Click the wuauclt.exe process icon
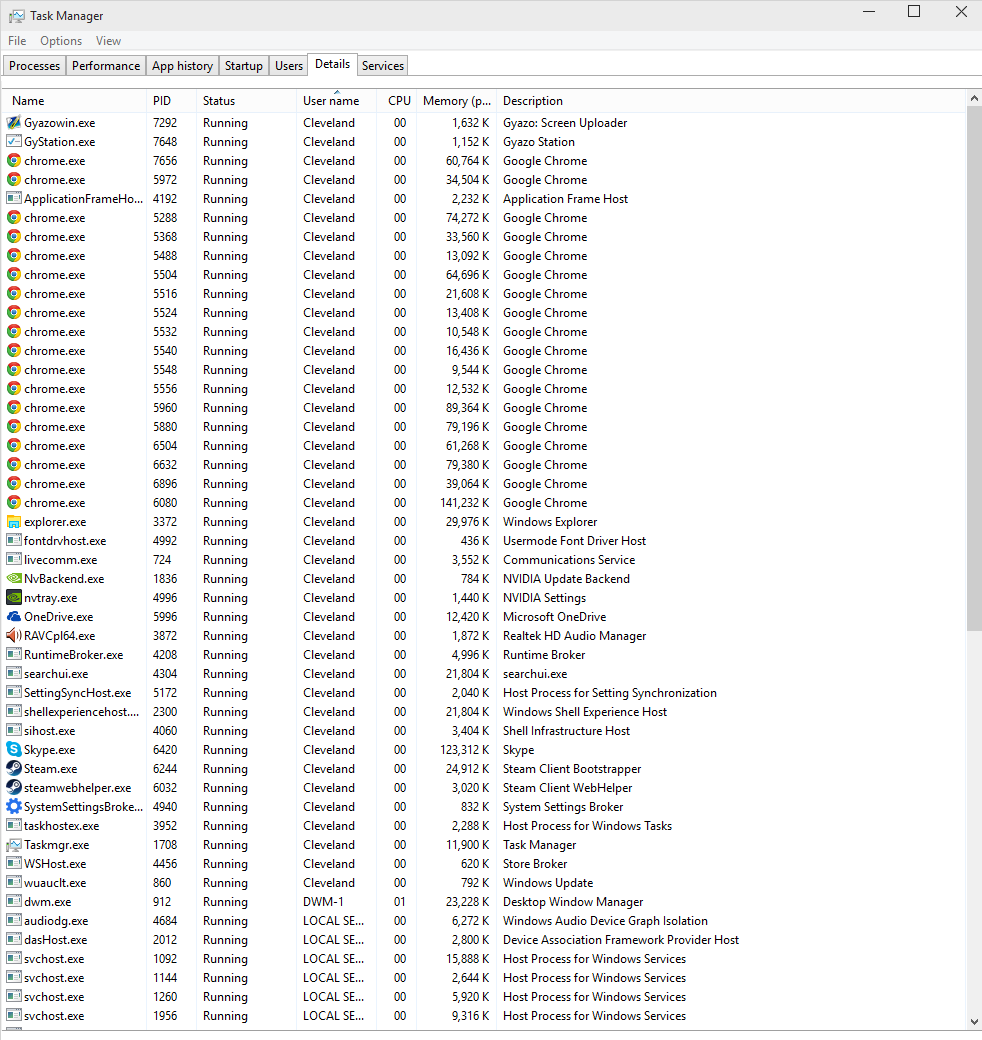Screen dimensions: 982x1040 [x=14, y=883]
